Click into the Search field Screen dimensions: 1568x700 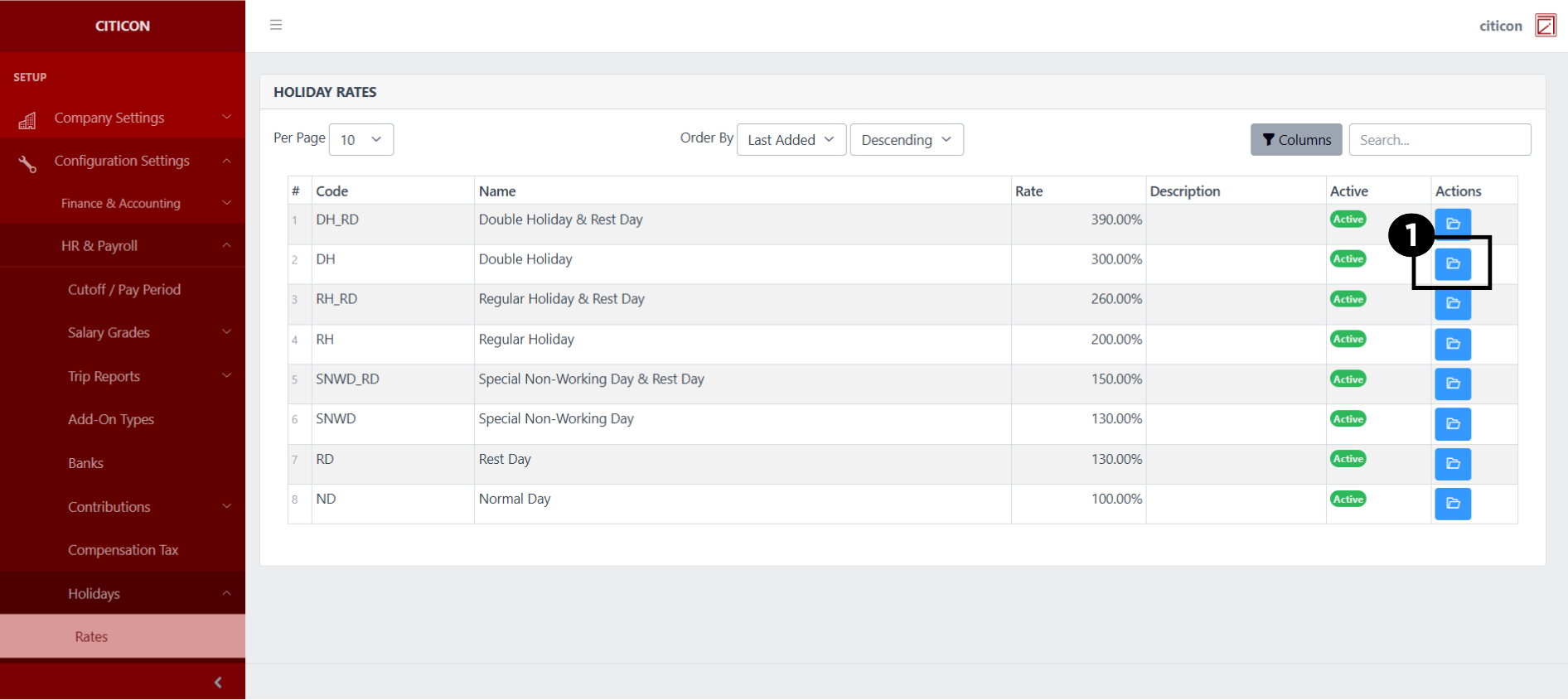(x=1439, y=140)
